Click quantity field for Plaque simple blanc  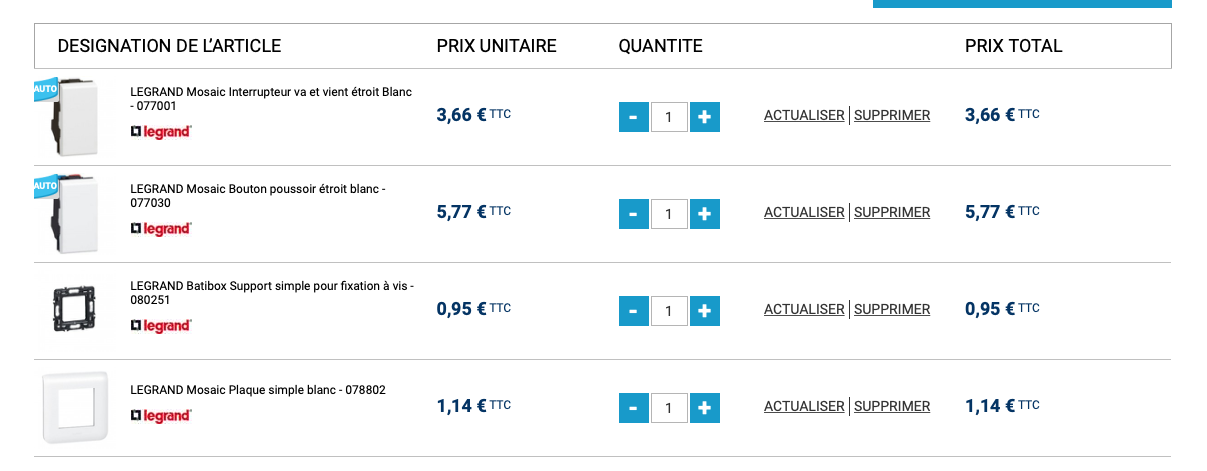click(669, 408)
